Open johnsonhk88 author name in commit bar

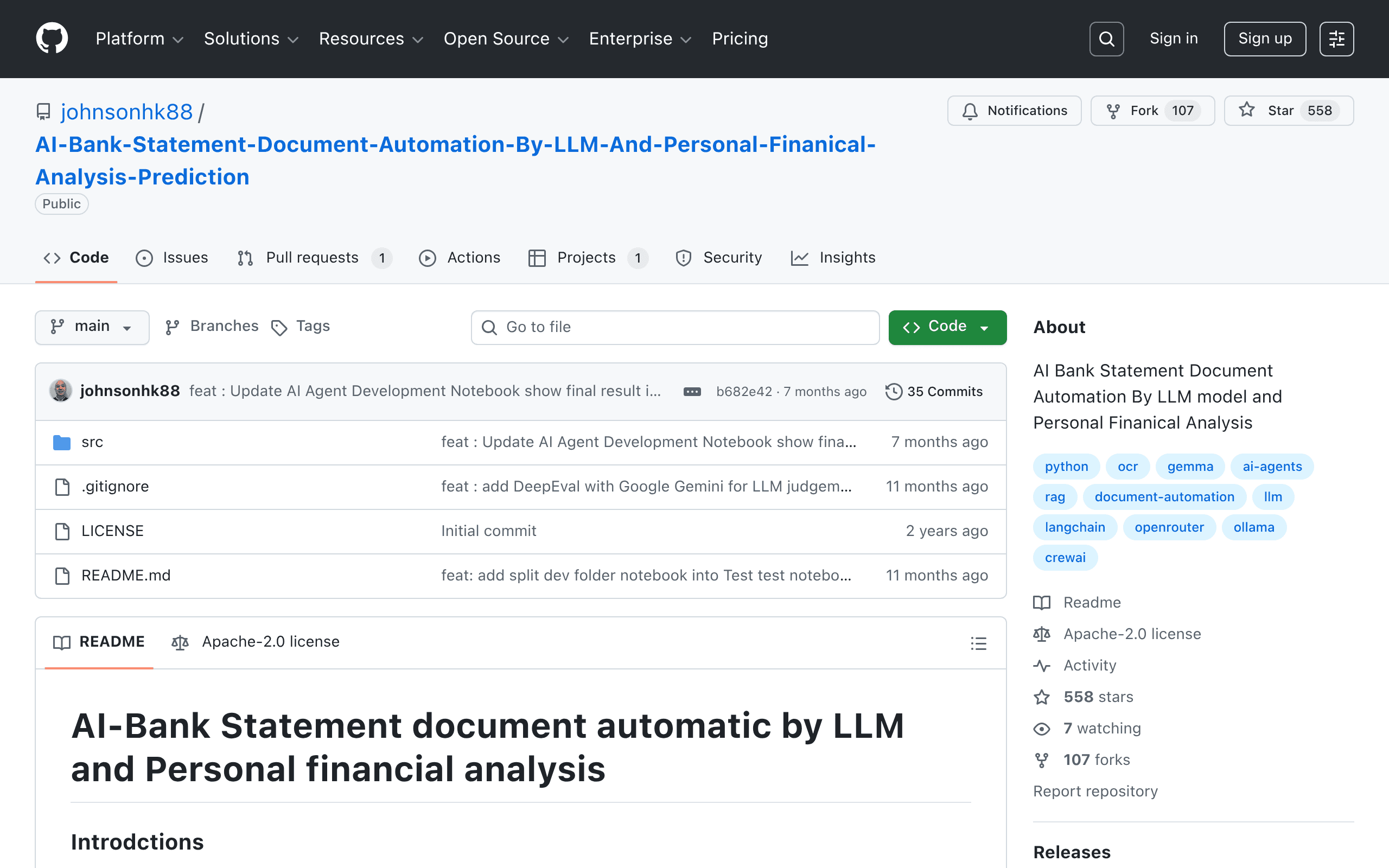pyautogui.click(x=130, y=392)
